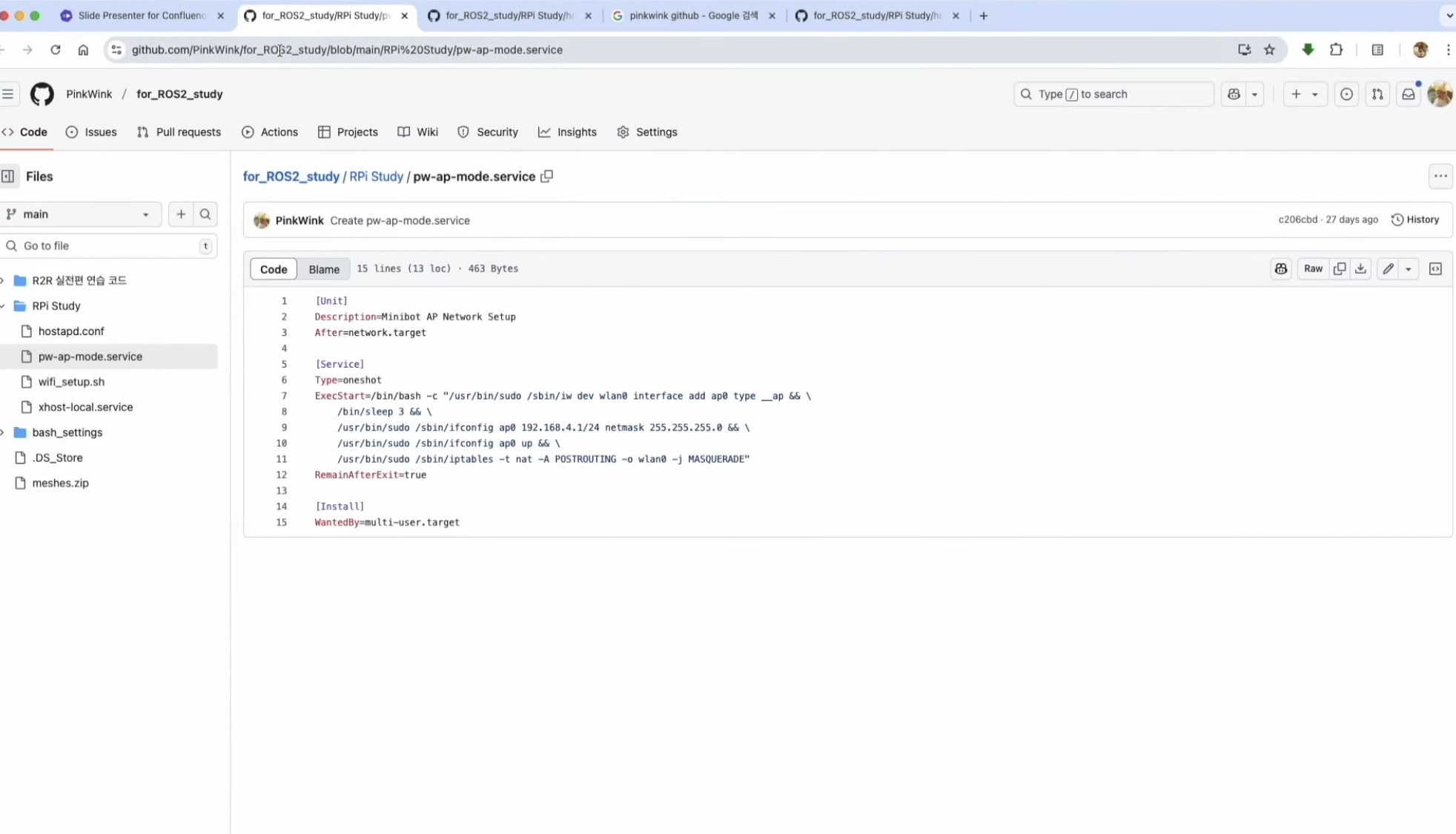Screen dimensions: 1456x834
Task: Open GitHub notifications inbox icon
Action: [x=1408, y=94]
